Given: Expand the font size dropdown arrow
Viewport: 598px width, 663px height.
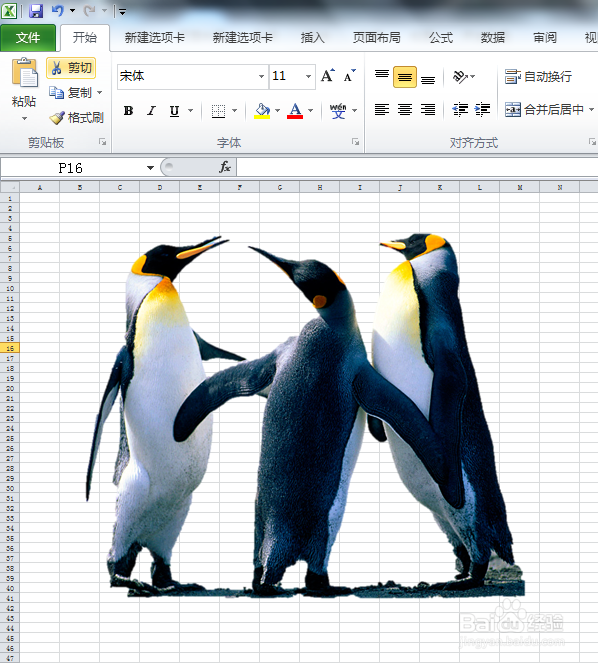Looking at the screenshot, I should tap(308, 77).
